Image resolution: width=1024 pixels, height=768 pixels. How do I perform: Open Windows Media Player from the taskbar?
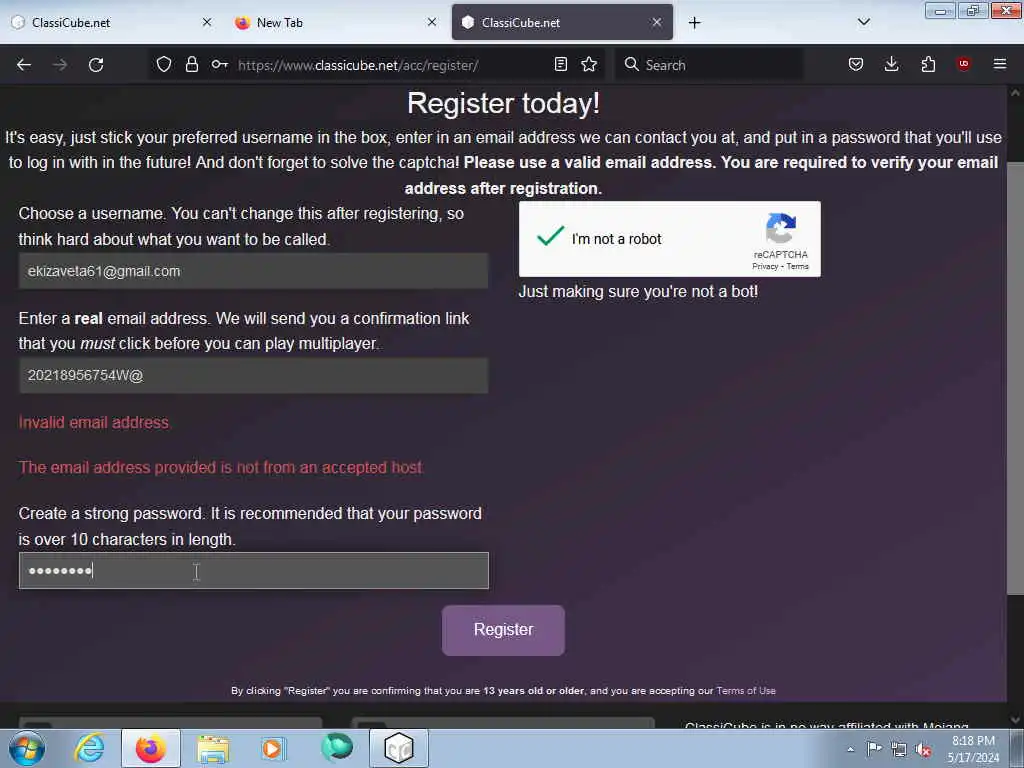273,748
